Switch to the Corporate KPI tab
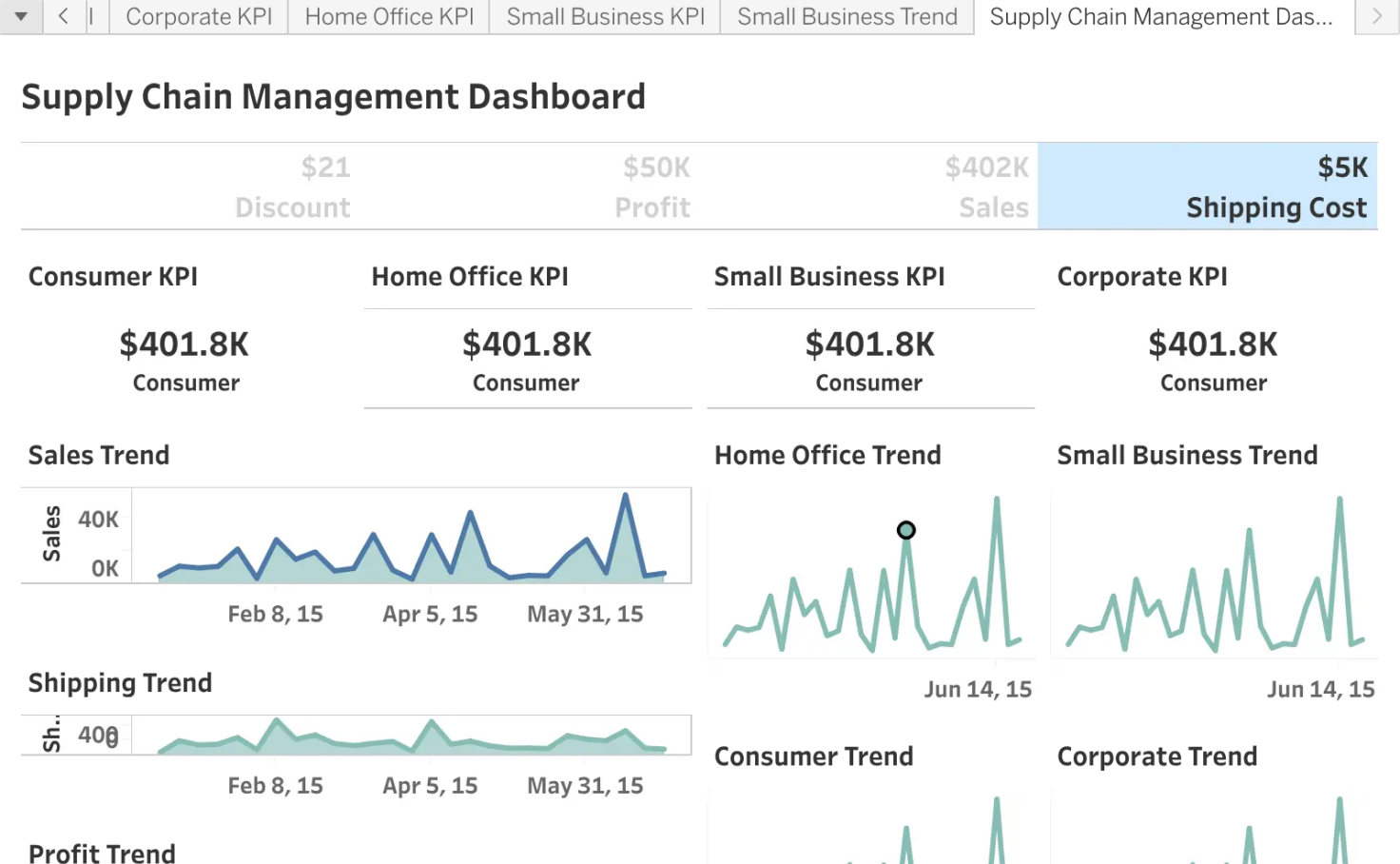1400x864 pixels. tap(199, 16)
